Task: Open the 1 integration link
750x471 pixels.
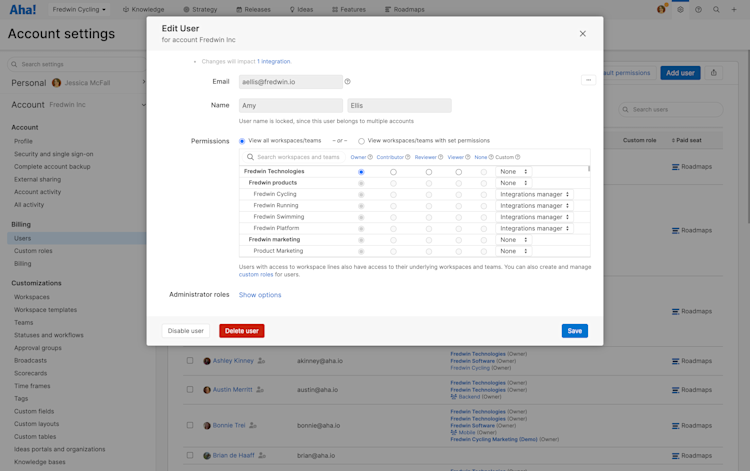Action: click(x=274, y=62)
